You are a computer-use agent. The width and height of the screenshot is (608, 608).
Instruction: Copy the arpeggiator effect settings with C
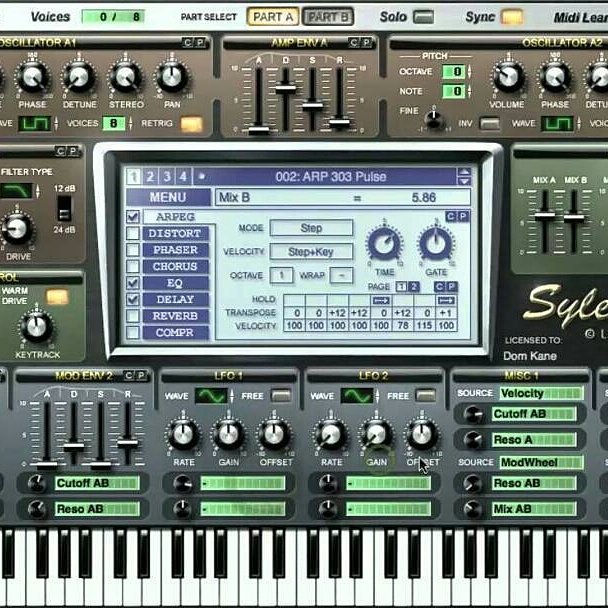click(x=451, y=216)
